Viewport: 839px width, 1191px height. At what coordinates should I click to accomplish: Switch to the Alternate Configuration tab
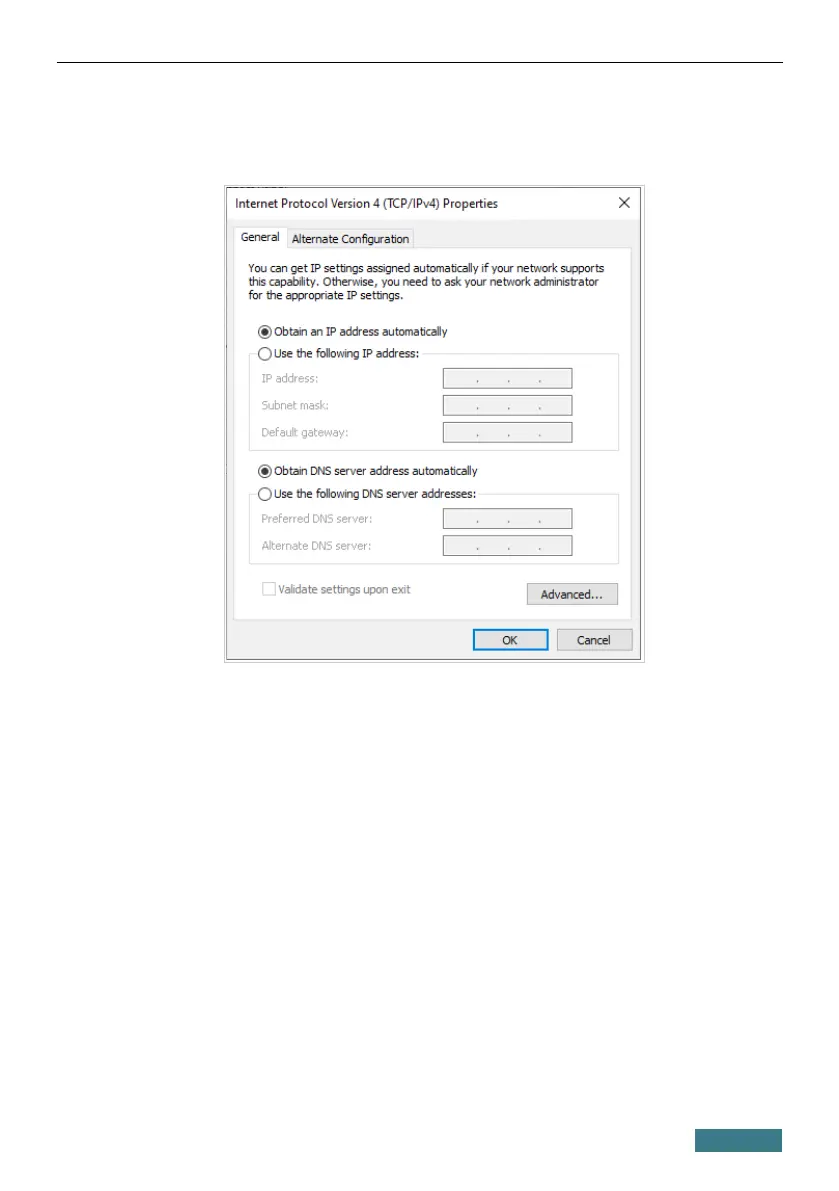(x=350, y=239)
